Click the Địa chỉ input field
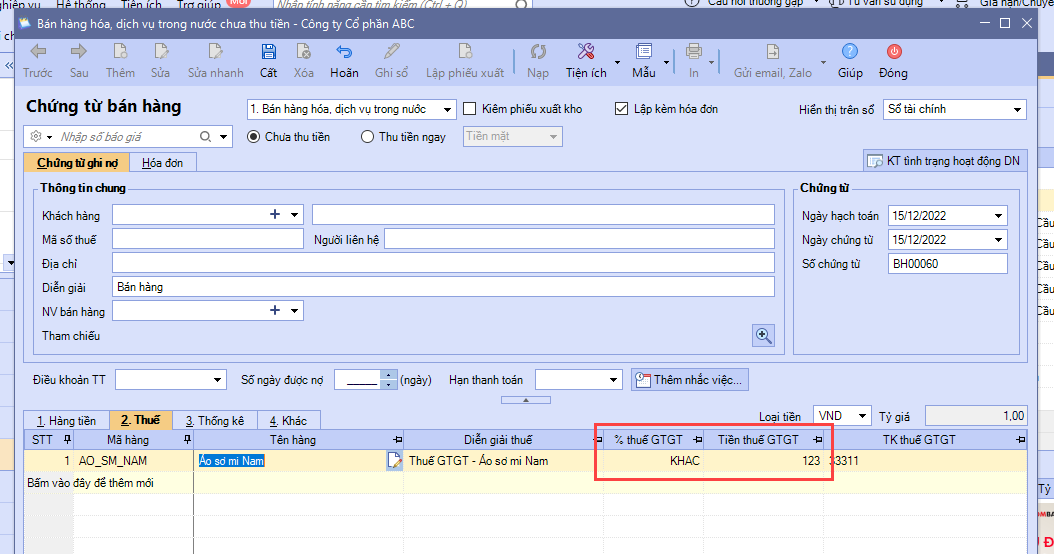The height and width of the screenshot is (554, 1054). pyautogui.click(x=444, y=263)
